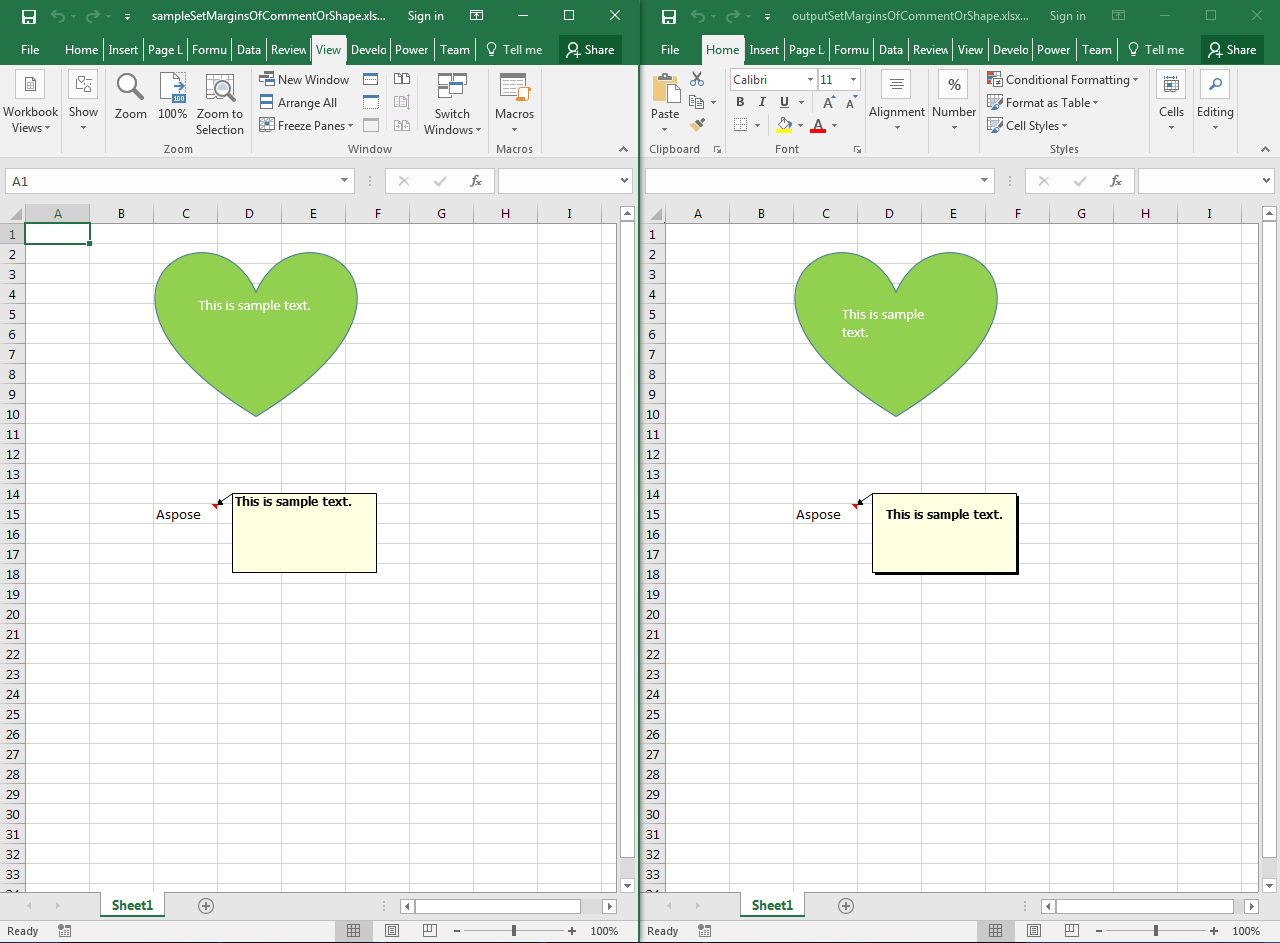1280x943 pixels.
Task: Click the Cut scissors icon
Action: pos(697,79)
